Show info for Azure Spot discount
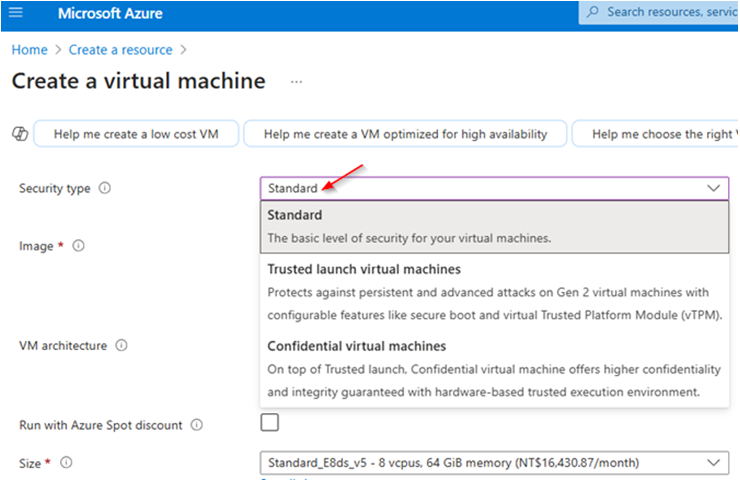Screen dimensions: 740x480 [197, 425]
